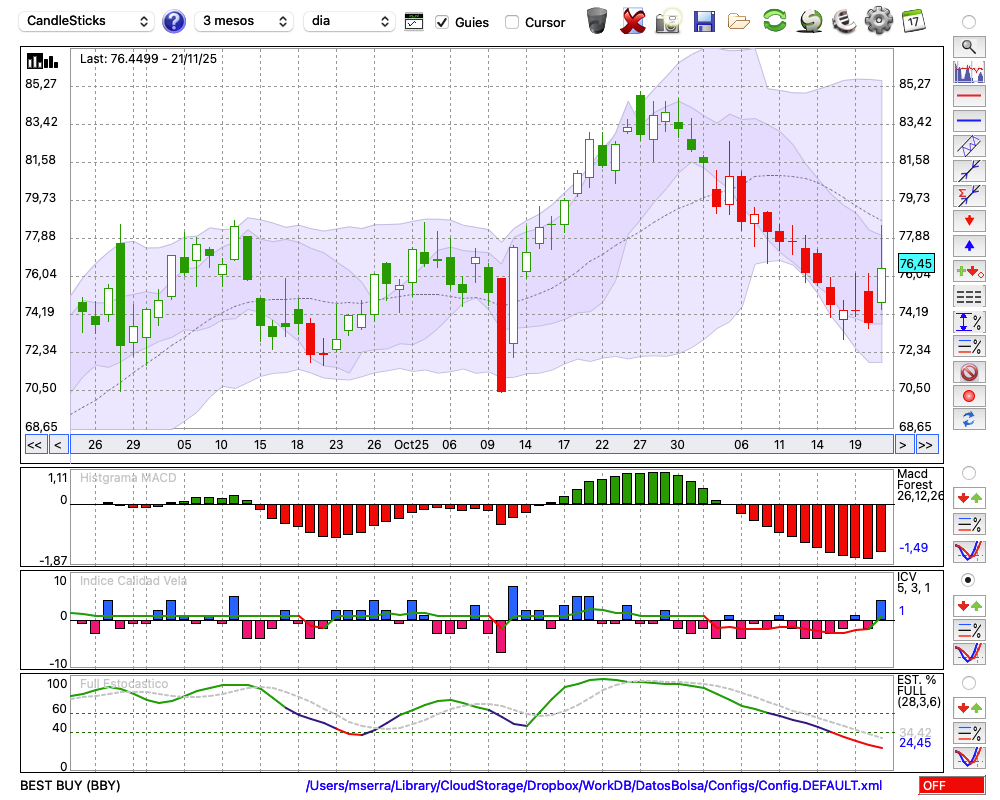Click the << button to jump back
Screen dimensions: 1000x800
click(x=34, y=444)
